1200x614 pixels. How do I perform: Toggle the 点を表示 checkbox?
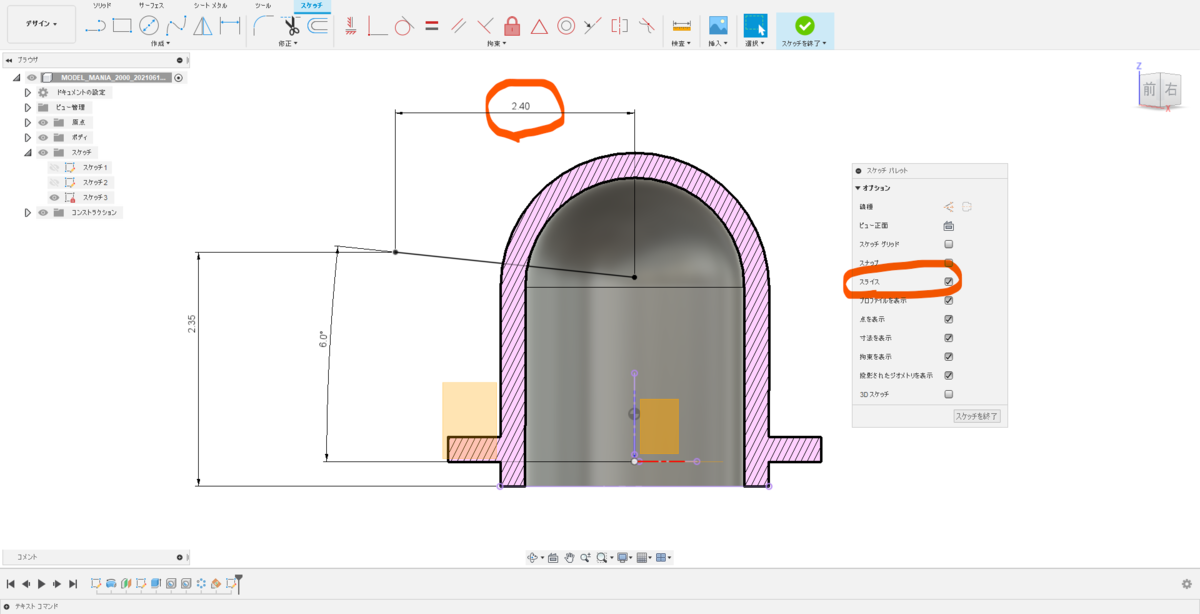pos(948,319)
